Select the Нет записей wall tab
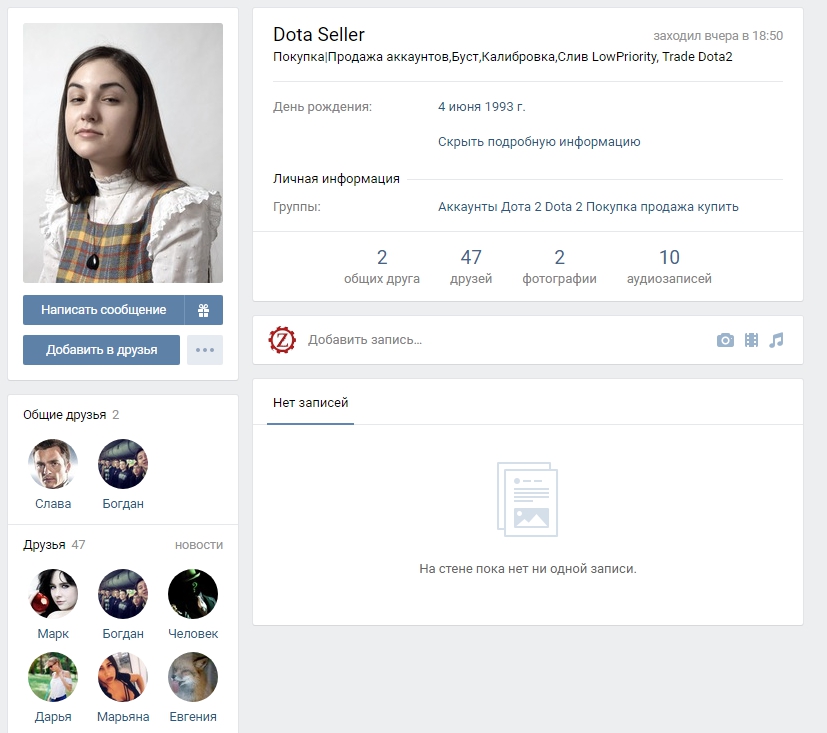 pos(311,403)
